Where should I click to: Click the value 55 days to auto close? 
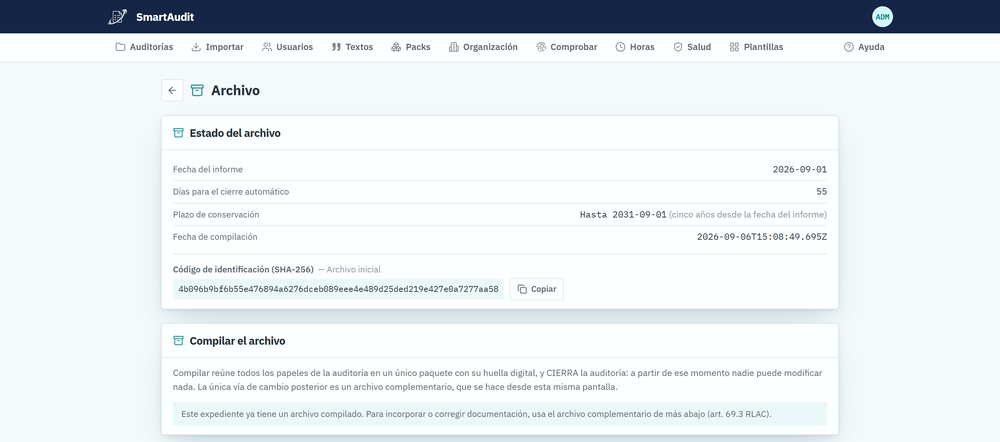(821, 192)
